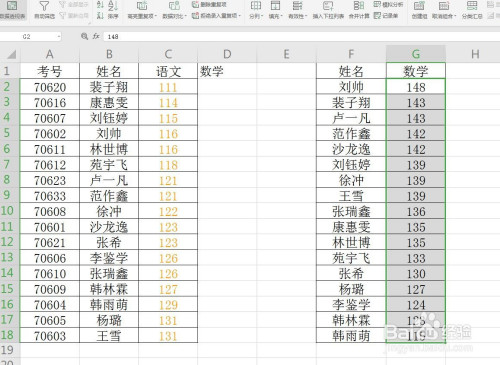Click the Create Group (创建组) icon
This screenshot has width=500, height=365.
pyautogui.click(x=419, y=6)
